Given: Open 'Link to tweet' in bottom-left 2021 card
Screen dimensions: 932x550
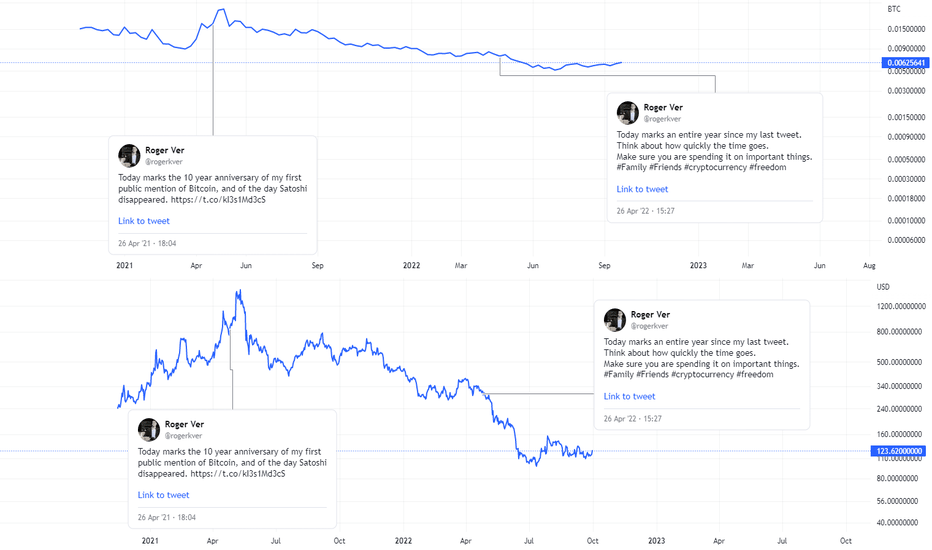Looking at the screenshot, I should click(x=163, y=495).
